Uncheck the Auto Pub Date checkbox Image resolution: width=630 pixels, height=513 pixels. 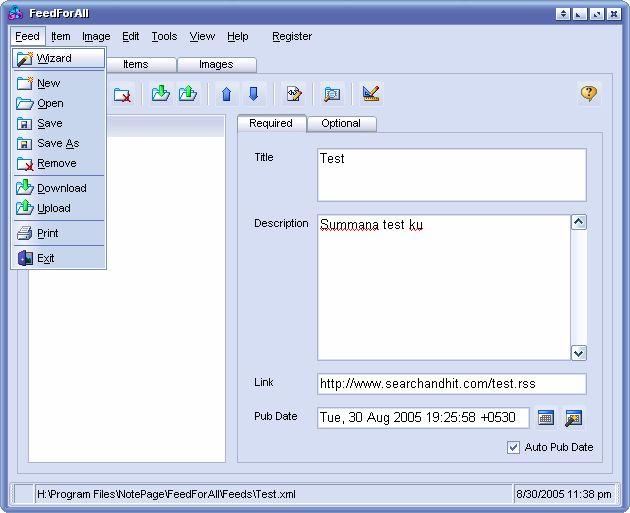click(x=514, y=447)
